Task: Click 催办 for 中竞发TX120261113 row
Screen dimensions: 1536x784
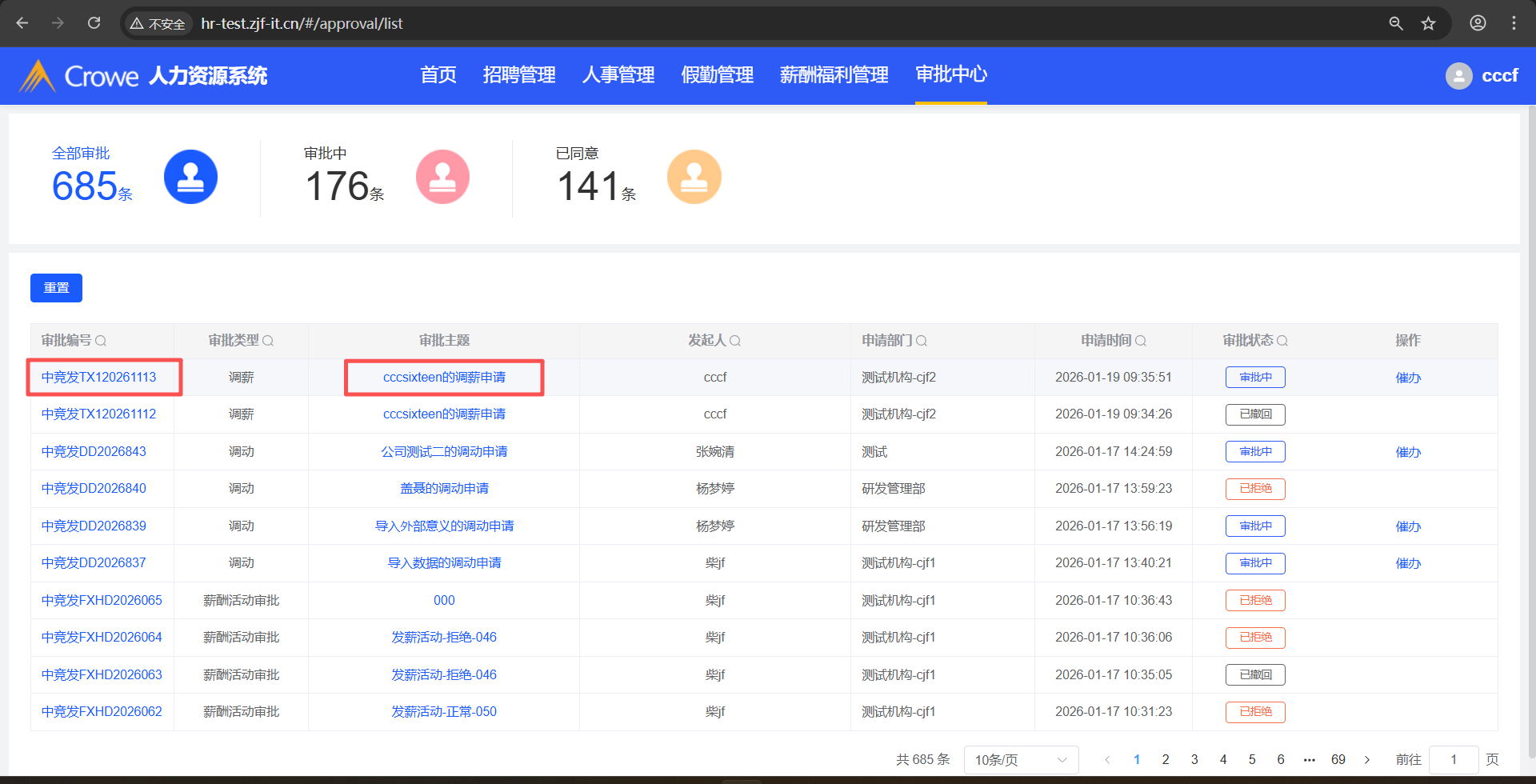Action: point(1408,378)
